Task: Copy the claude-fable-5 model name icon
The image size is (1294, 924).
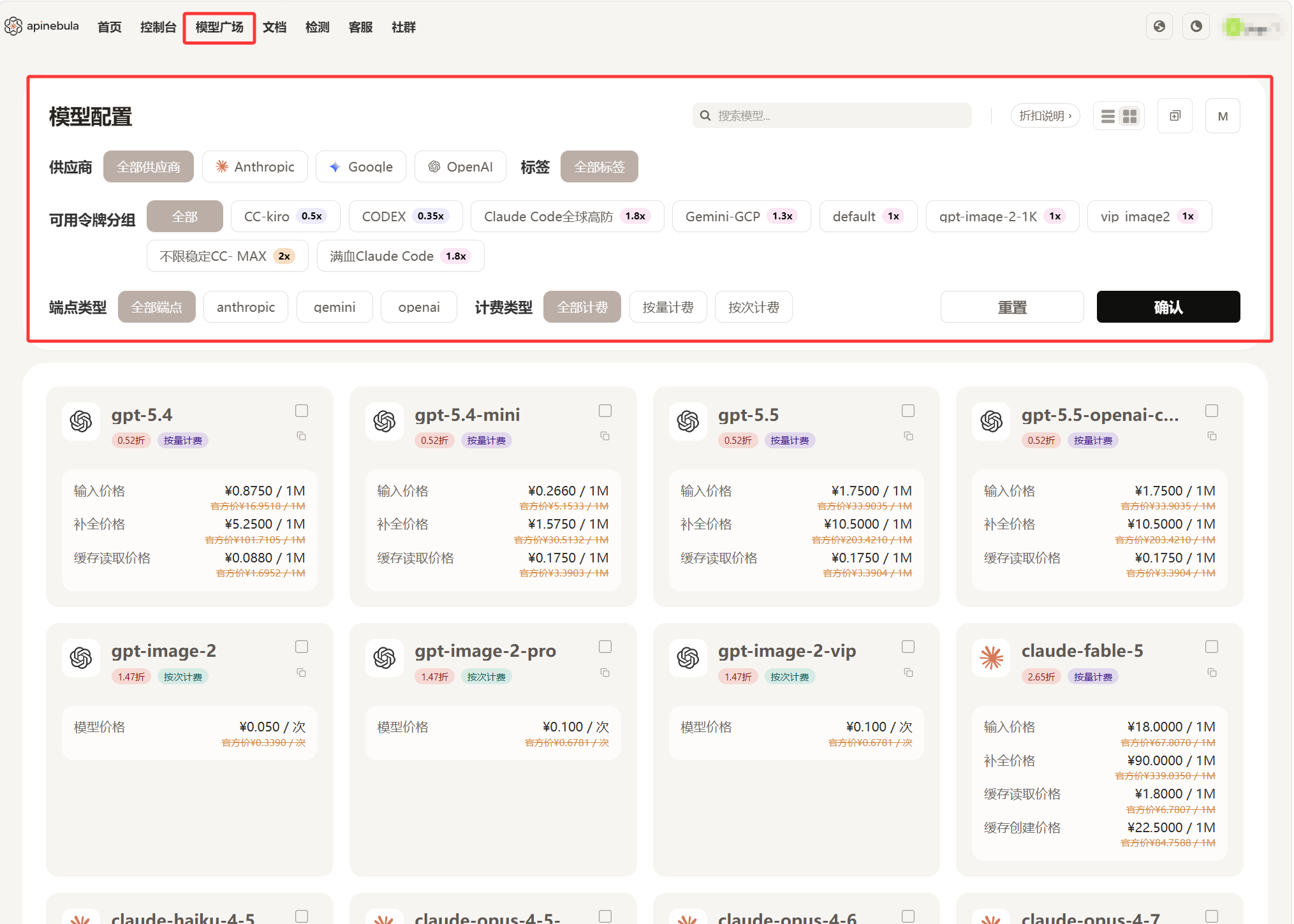Action: pyautogui.click(x=1212, y=673)
